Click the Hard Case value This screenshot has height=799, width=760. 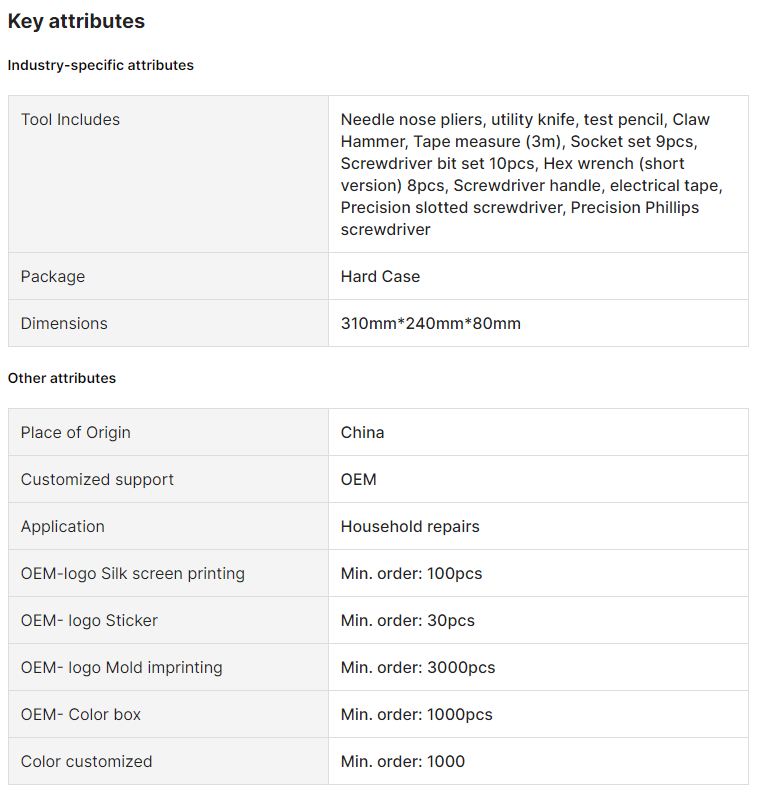[380, 276]
